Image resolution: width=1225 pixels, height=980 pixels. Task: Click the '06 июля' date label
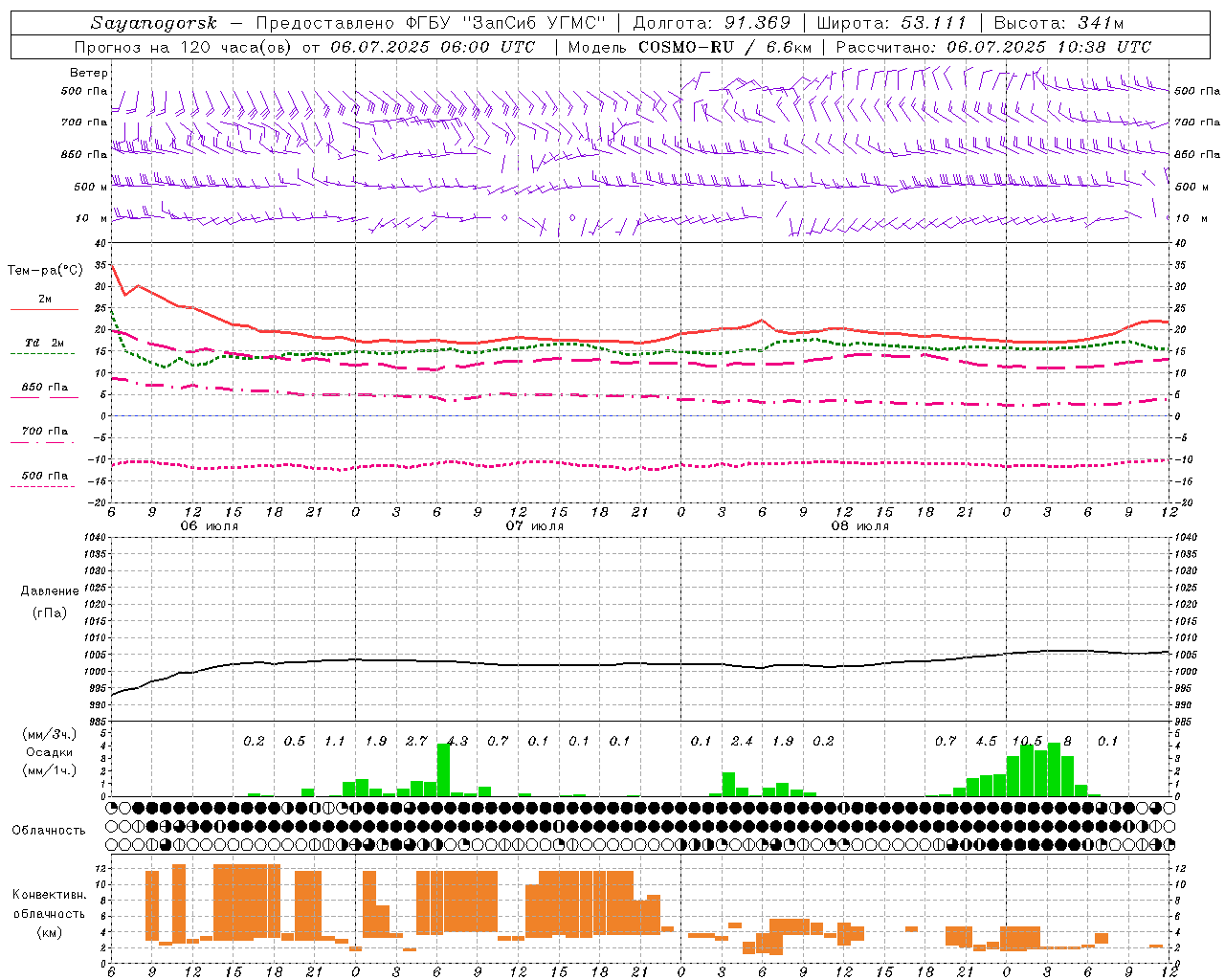coord(210,526)
